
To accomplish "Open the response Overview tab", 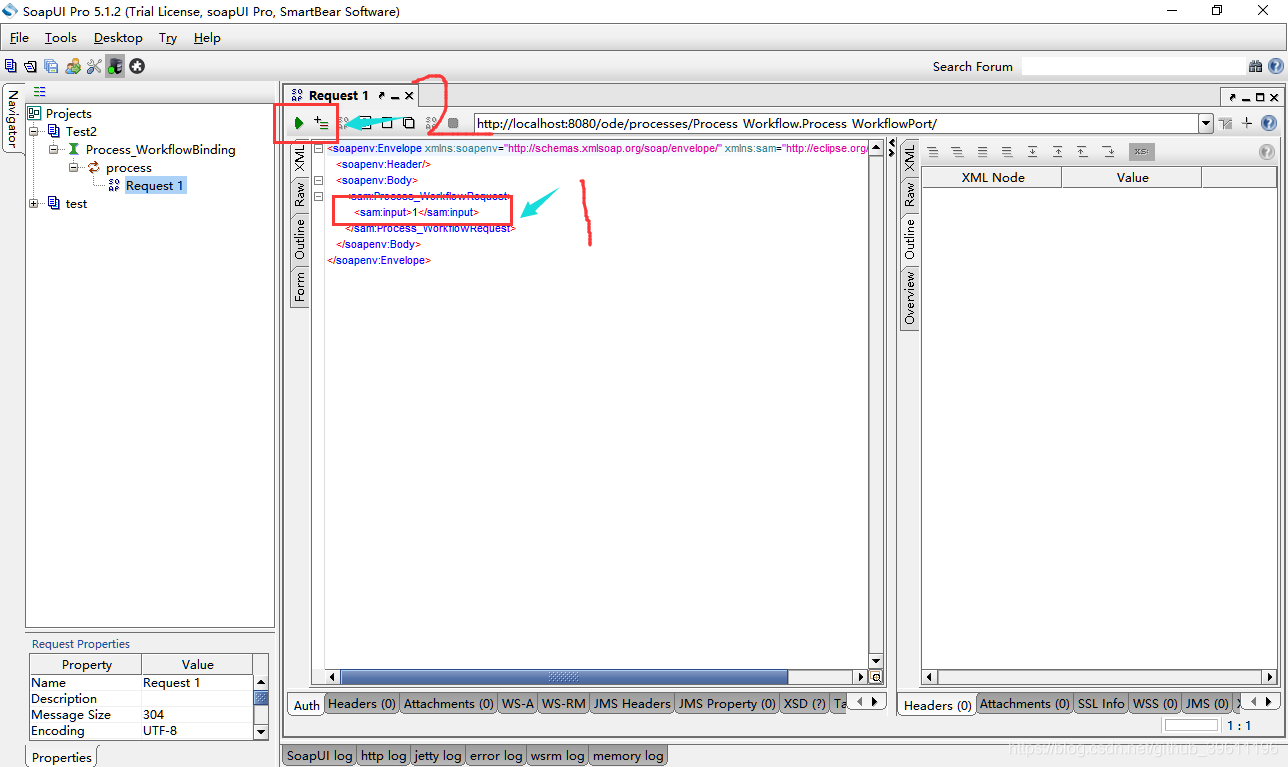I will click(909, 298).
